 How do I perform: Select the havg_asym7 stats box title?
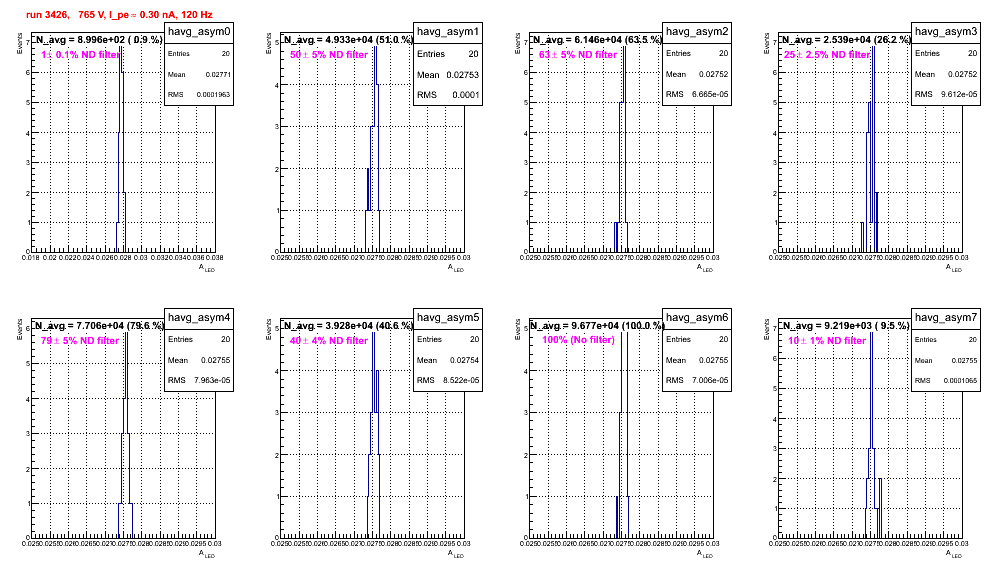point(946,317)
